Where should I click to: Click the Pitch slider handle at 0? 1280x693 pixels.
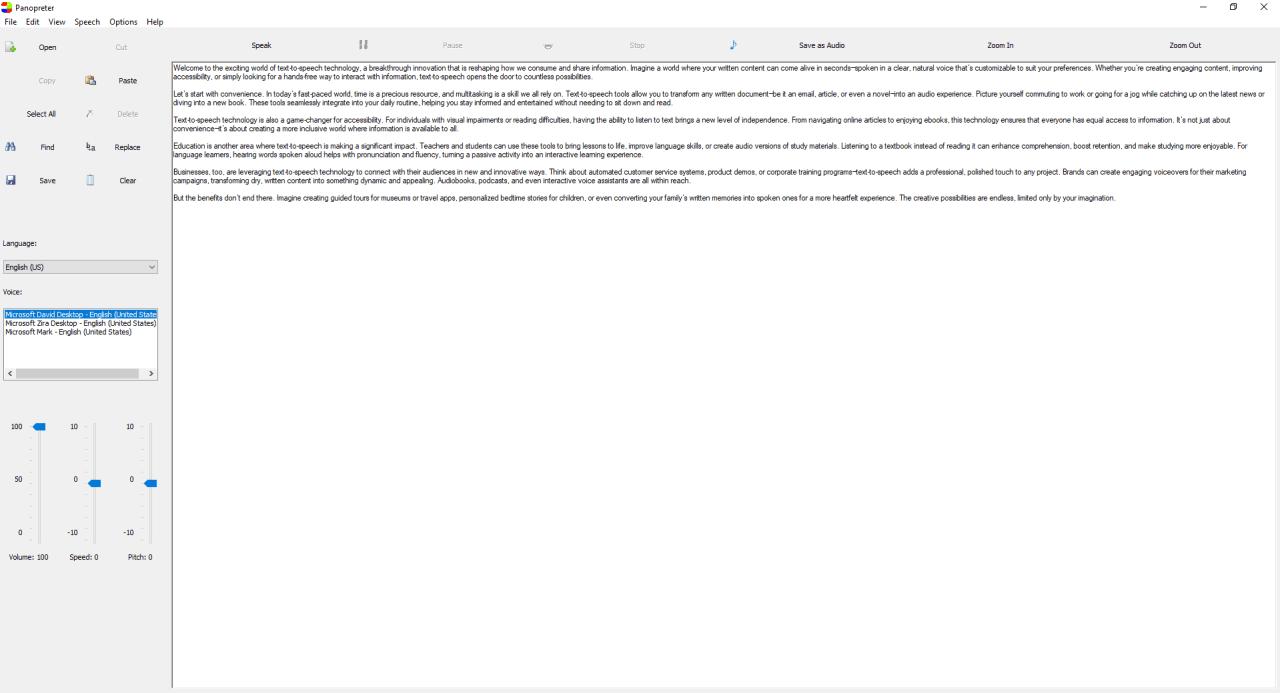click(150, 483)
